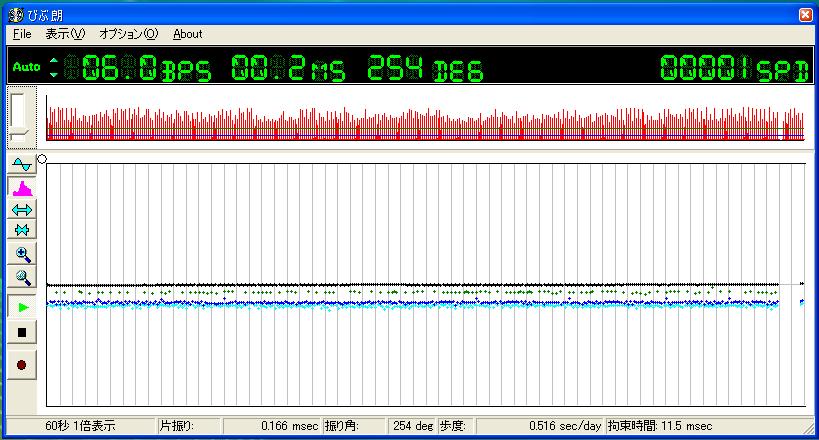Increase BPS with the up arrow

[53, 60]
